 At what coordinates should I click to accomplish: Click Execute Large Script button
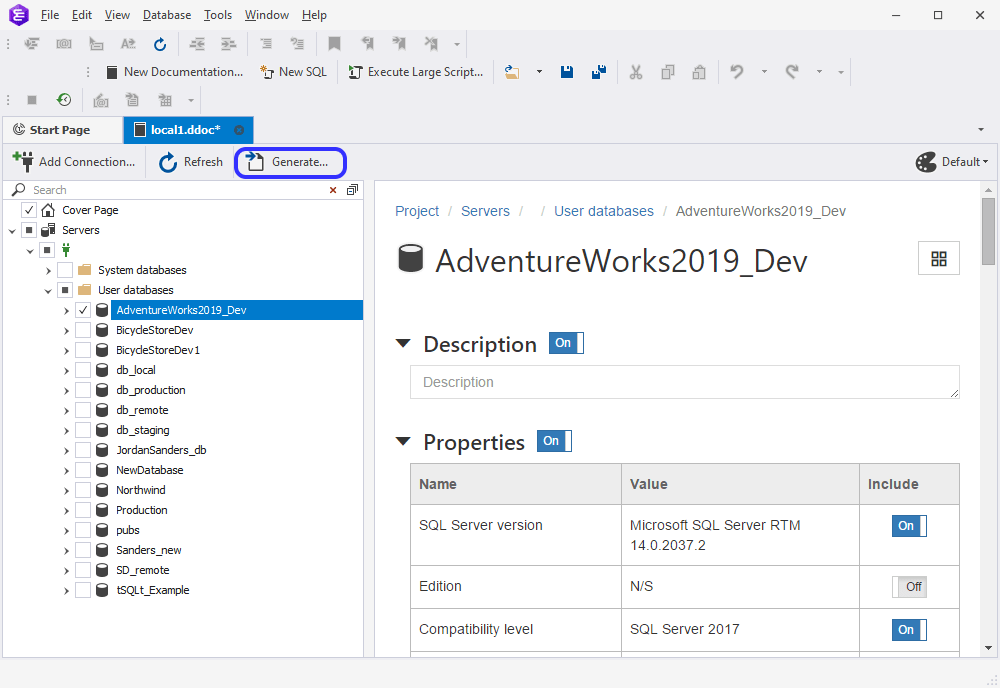coord(416,72)
